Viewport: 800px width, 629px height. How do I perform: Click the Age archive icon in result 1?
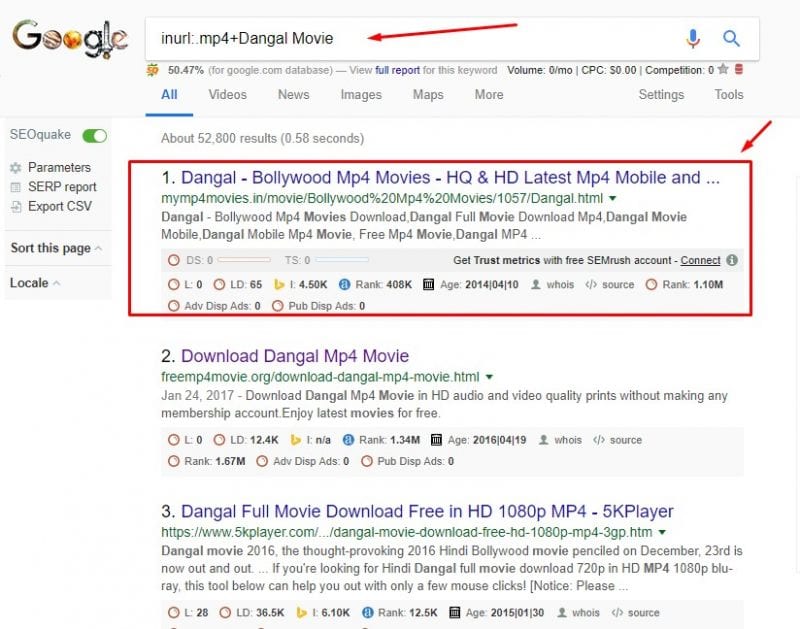coord(428,285)
